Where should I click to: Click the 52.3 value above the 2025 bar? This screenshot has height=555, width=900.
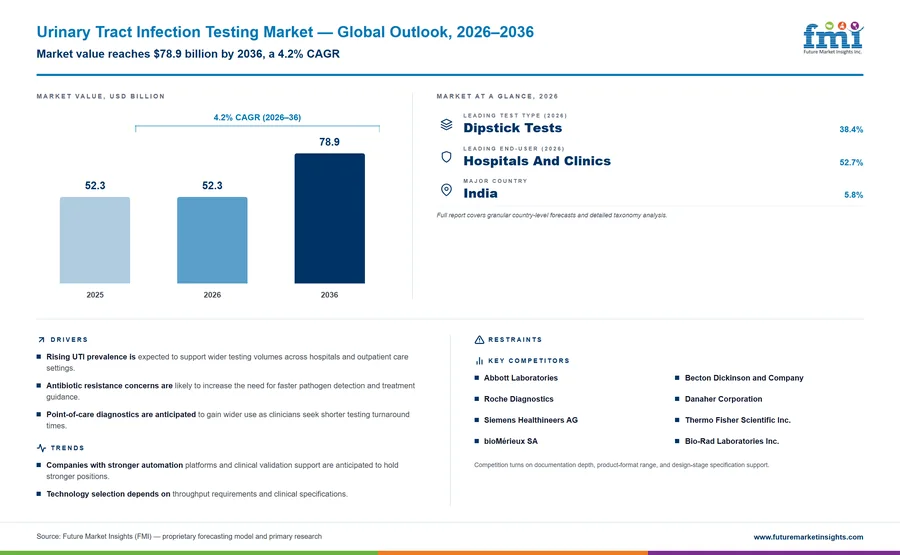pos(95,185)
